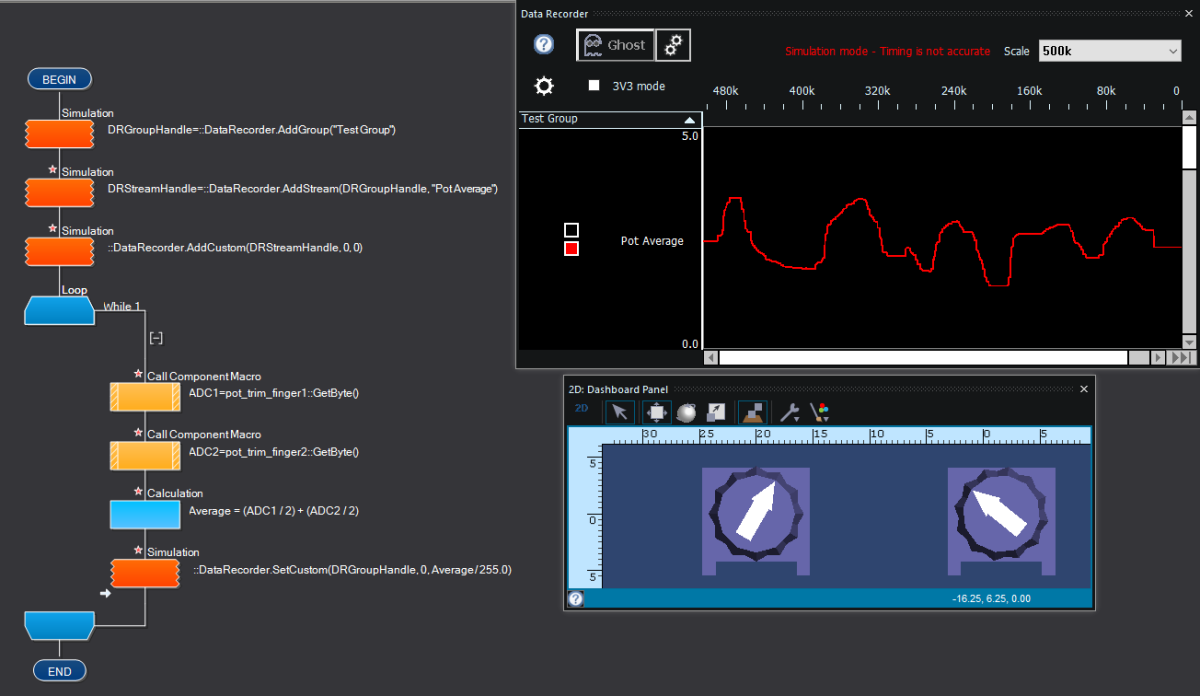Toggle Ghost mode in Data Recorder

pyautogui.click(x=615, y=44)
